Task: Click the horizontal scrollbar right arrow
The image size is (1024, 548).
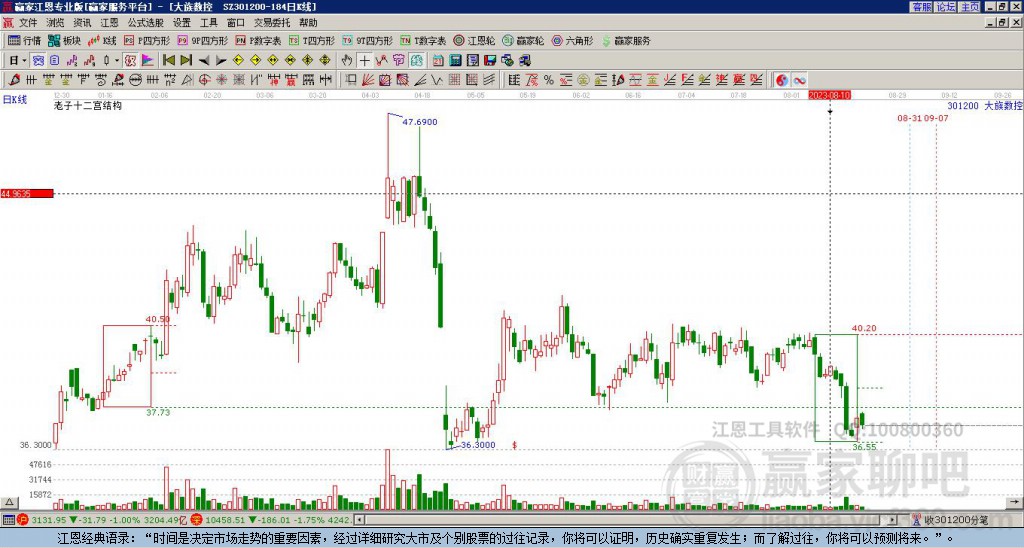Action: 893,520
